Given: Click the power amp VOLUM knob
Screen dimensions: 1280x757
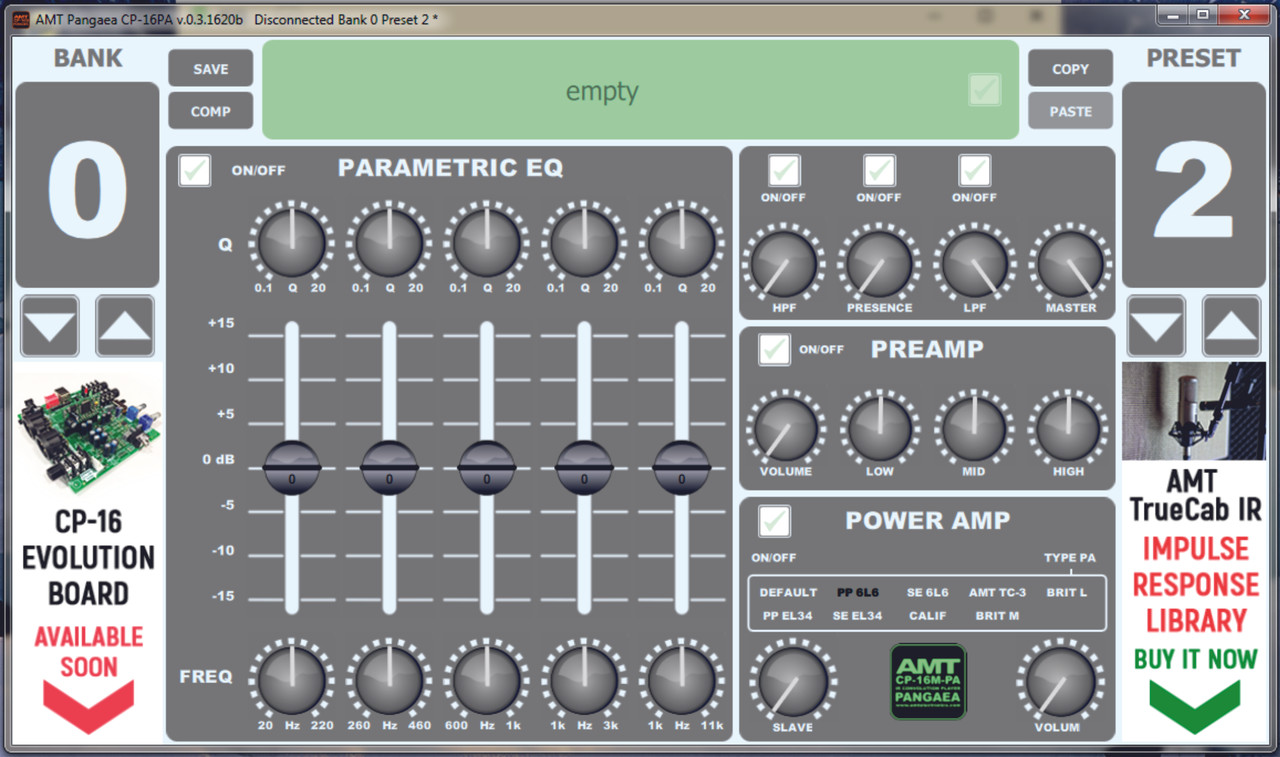Looking at the screenshot, I should 1059,685.
